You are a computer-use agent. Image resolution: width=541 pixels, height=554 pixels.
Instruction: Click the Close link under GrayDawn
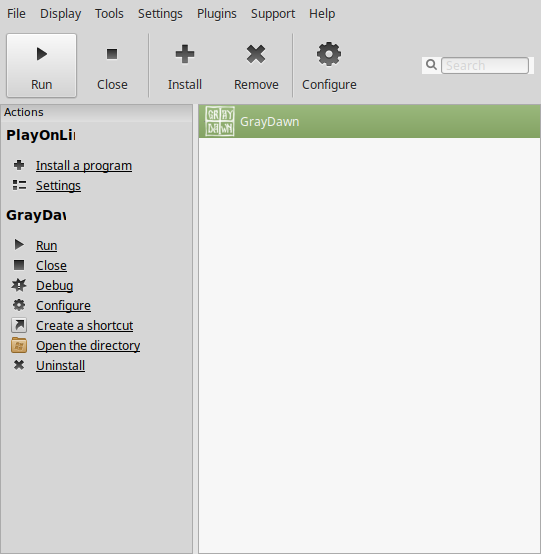(51, 265)
